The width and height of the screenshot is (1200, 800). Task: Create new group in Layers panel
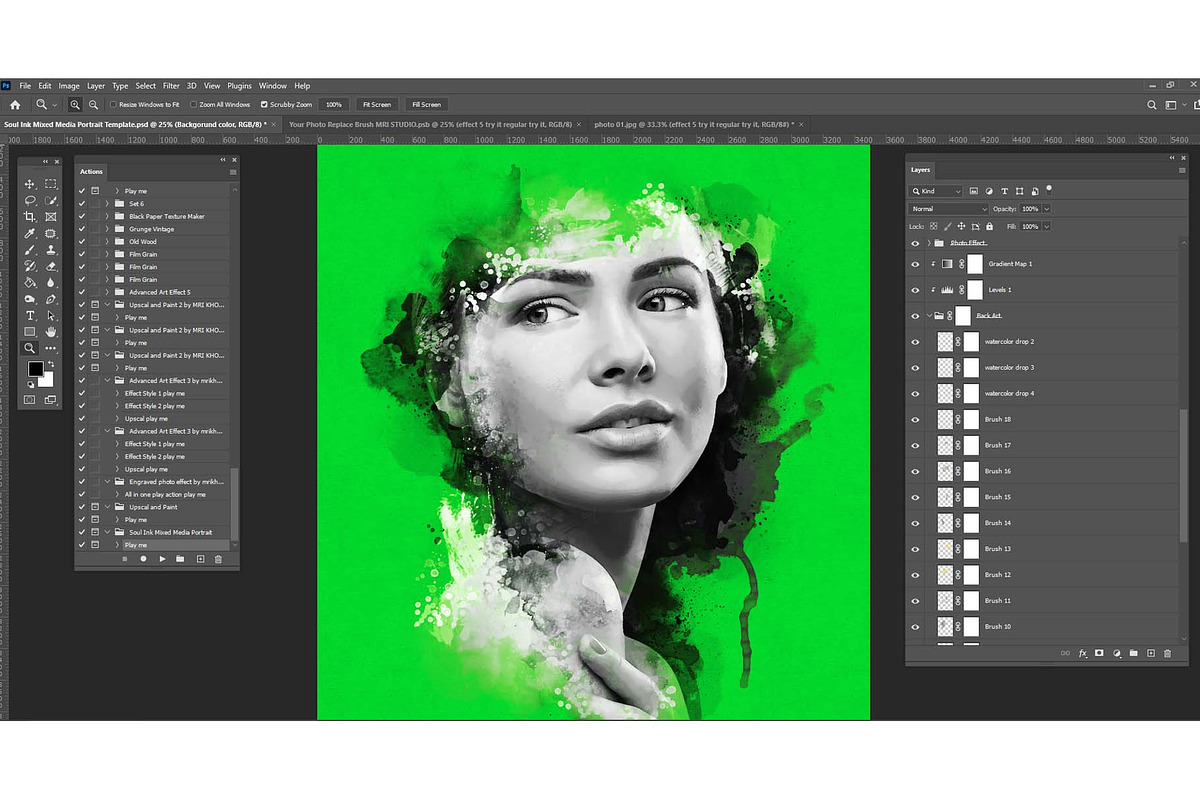[x=1133, y=653]
